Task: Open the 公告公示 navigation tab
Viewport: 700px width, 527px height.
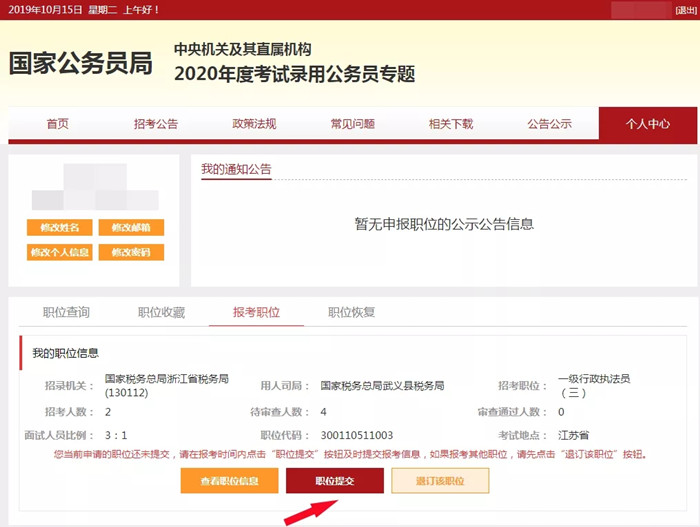Action: 549,124
